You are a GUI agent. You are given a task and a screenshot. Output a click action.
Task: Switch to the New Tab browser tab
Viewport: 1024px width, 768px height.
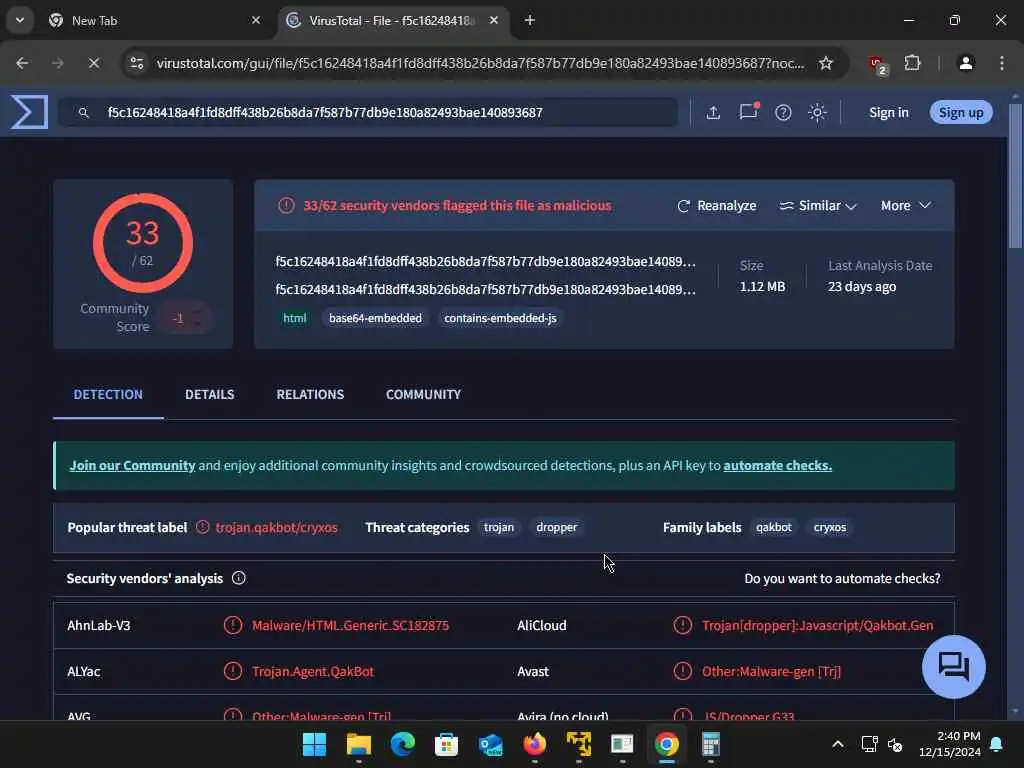pos(154,21)
